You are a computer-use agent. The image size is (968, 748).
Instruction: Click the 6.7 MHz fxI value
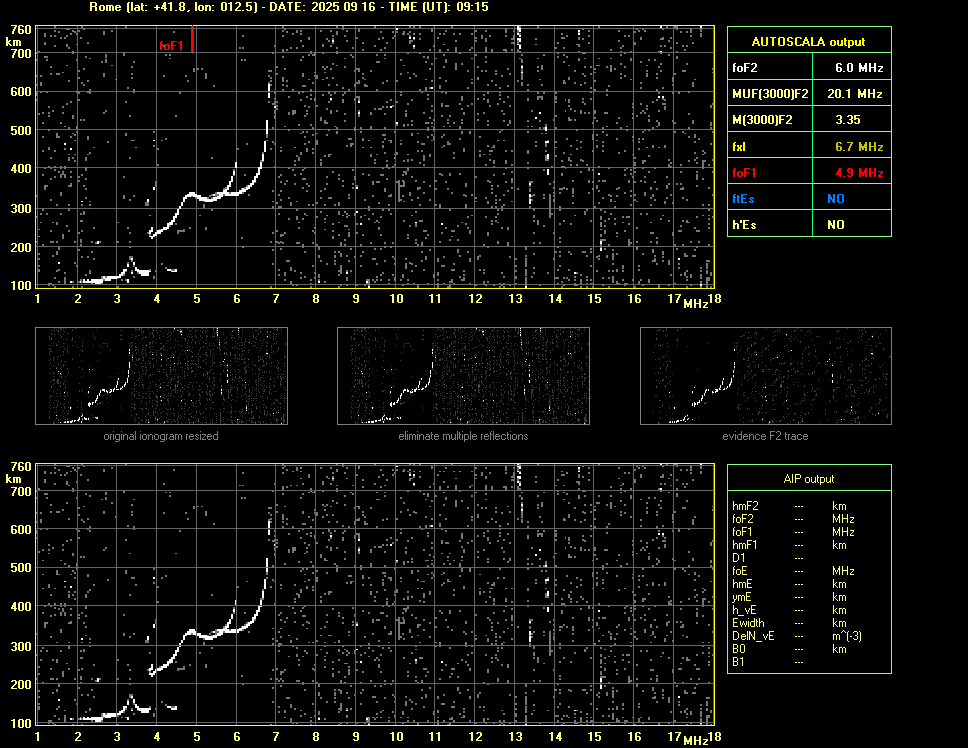(859, 147)
